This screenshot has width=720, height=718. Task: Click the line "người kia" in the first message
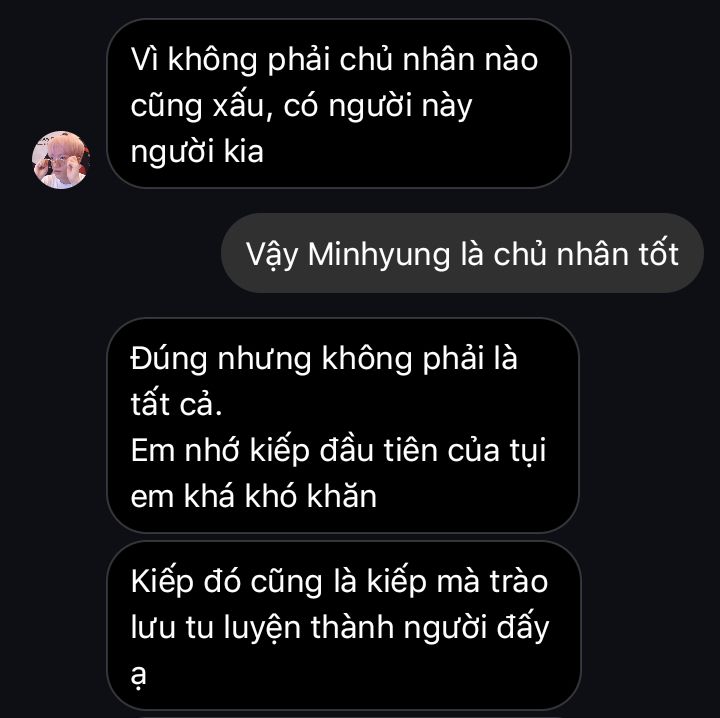197,151
